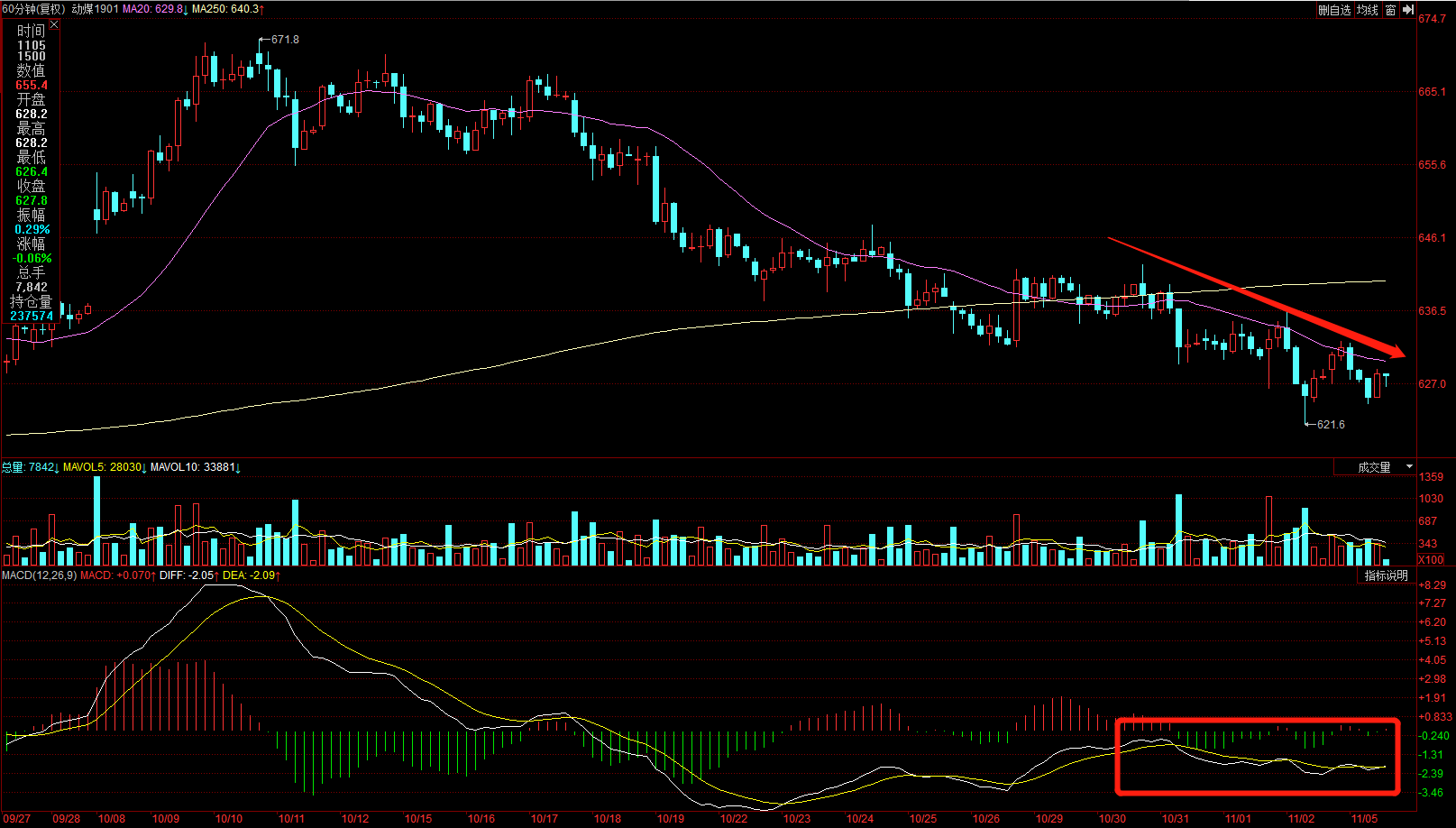This screenshot has height=828, width=1456.
Task: Click the MA250: 640.3 indicator label
Action: [x=228, y=9]
